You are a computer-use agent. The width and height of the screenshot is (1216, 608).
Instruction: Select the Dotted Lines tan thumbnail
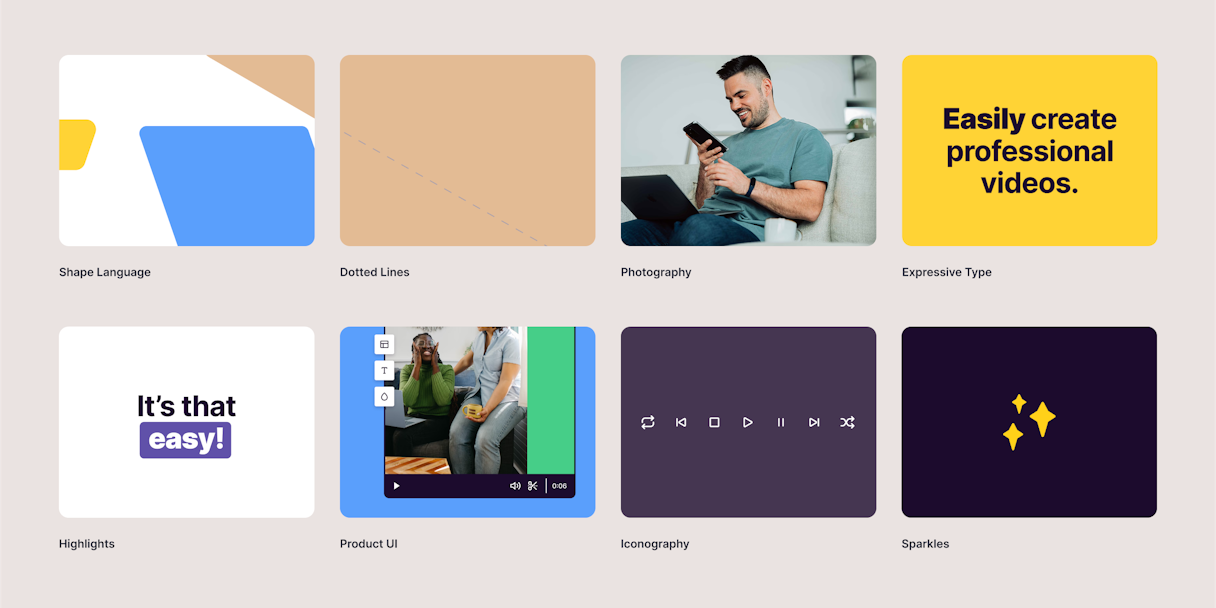point(467,150)
